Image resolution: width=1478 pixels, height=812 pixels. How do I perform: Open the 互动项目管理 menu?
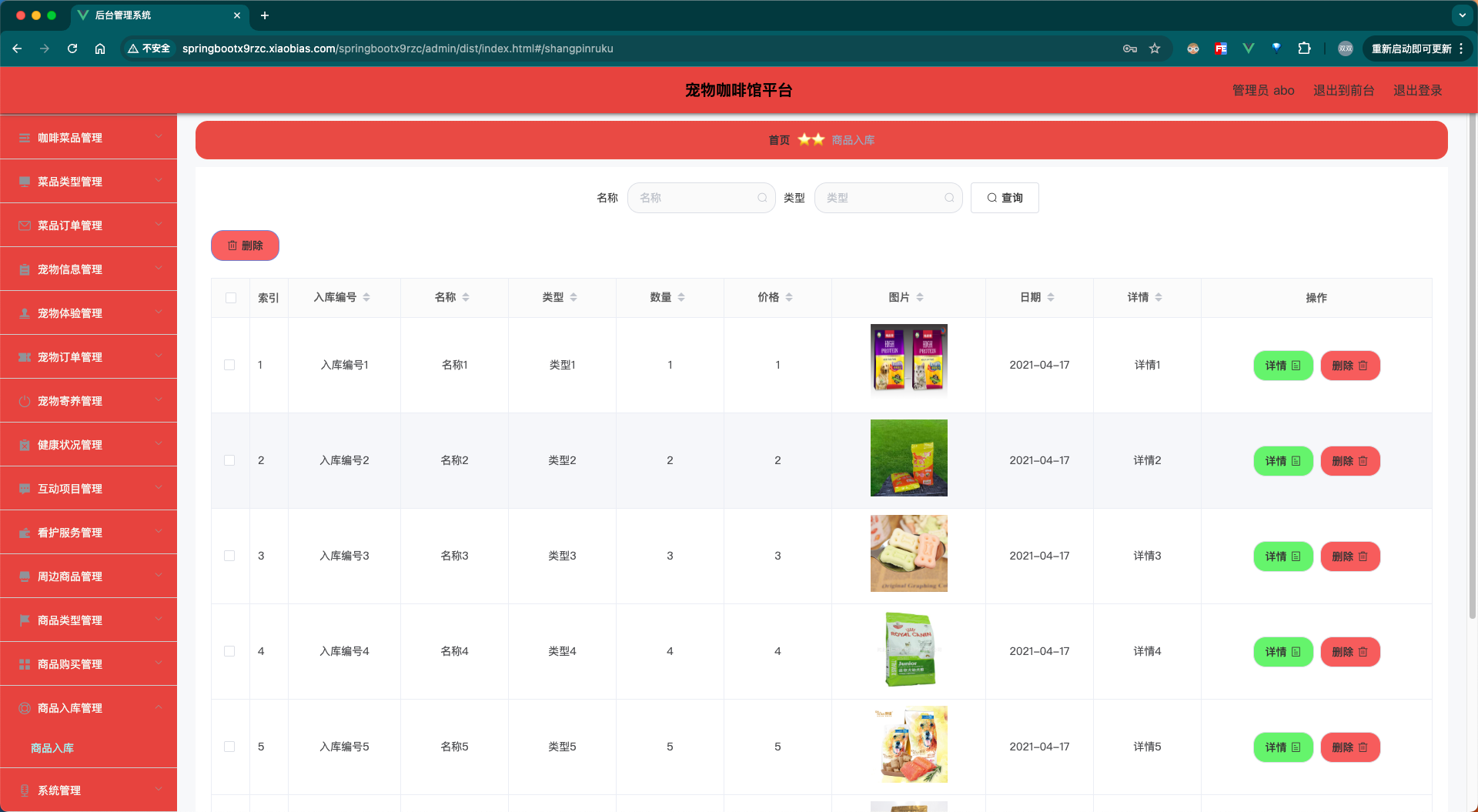click(x=89, y=489)
